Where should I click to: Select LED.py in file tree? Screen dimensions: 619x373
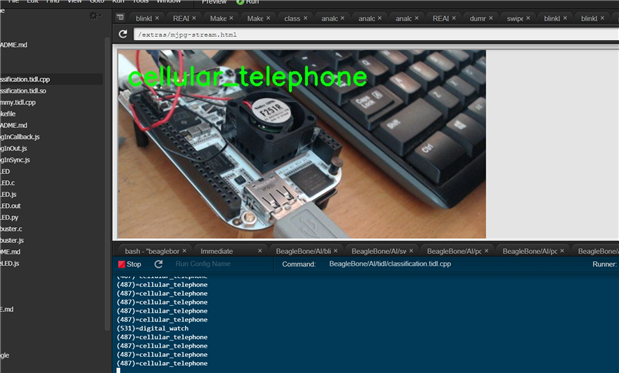9,217
